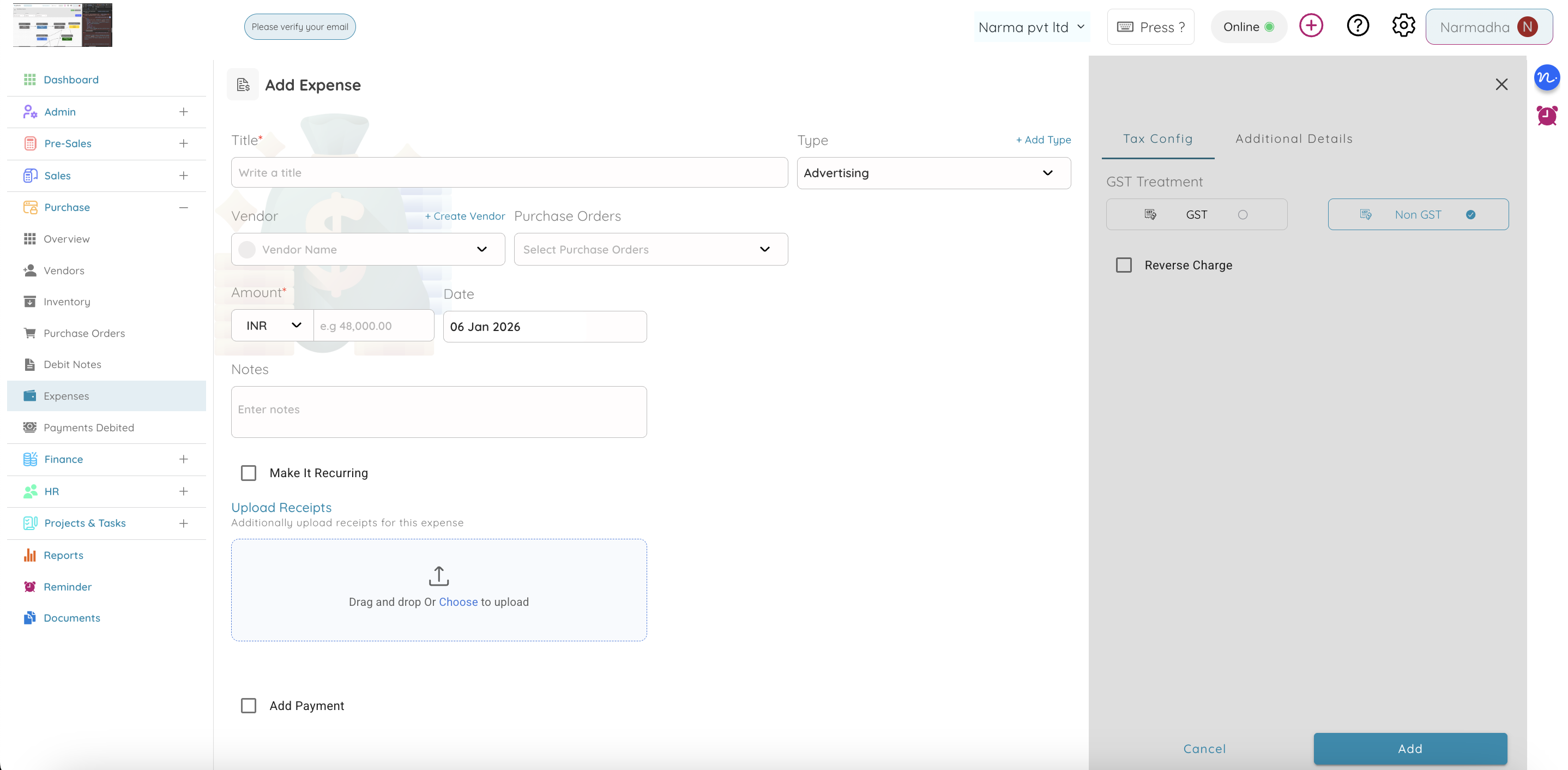Click the blue signature widget icon
Screen dimensions: 1568x770
1546,78
